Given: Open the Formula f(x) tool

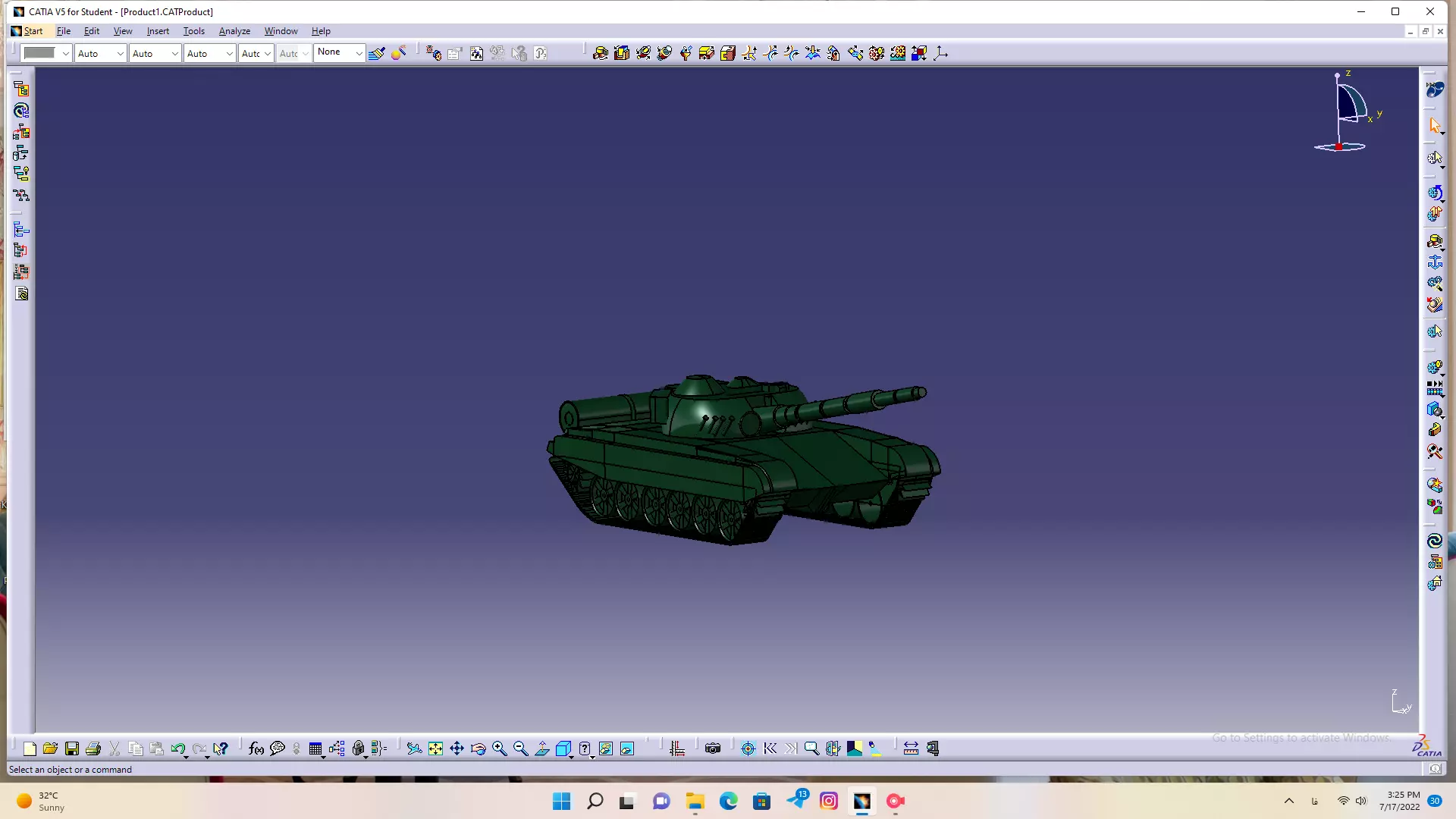Looking at the screenshot, I should [x=256, y=748].
